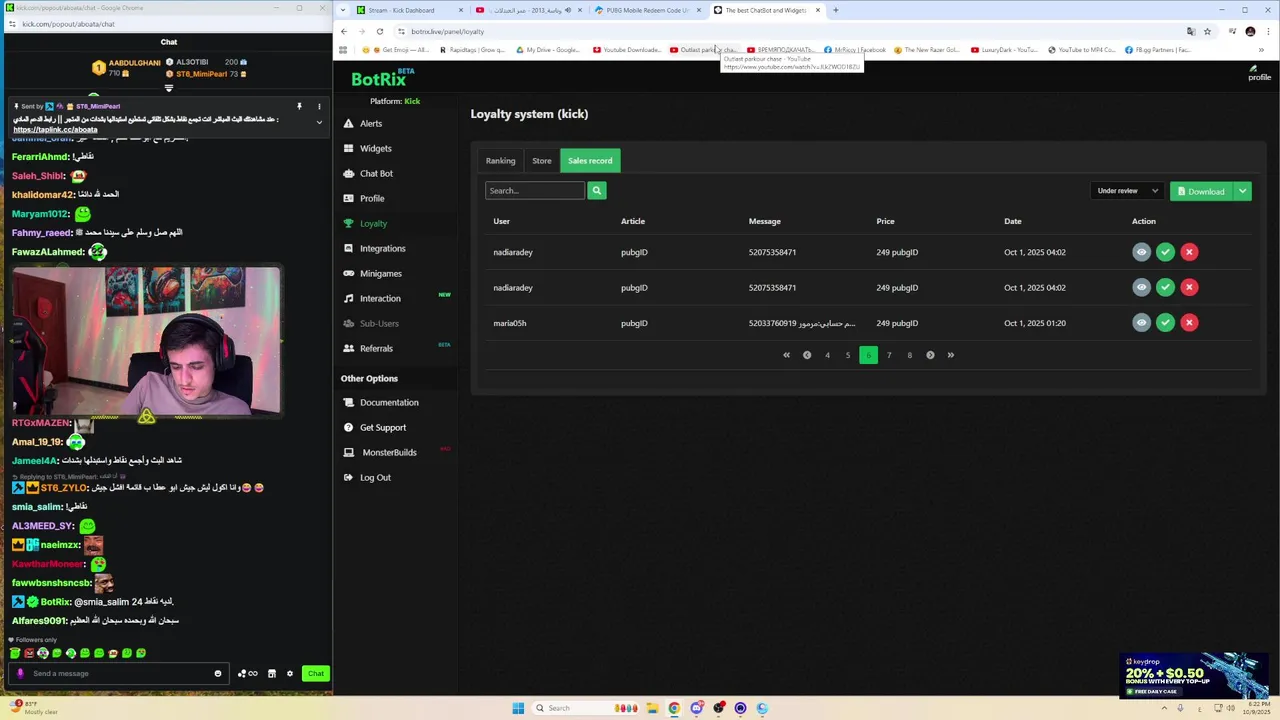This screenshot has height=720, width=1280.
Task: Reject the maria05h order
Action: pos(1189,323)
